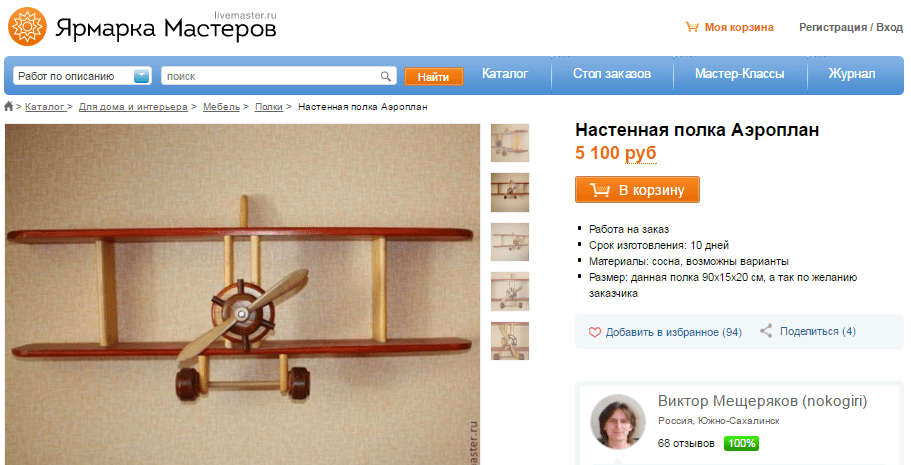
Task: Select the last thumbnail in the gallery
Action: coord(510,341)
